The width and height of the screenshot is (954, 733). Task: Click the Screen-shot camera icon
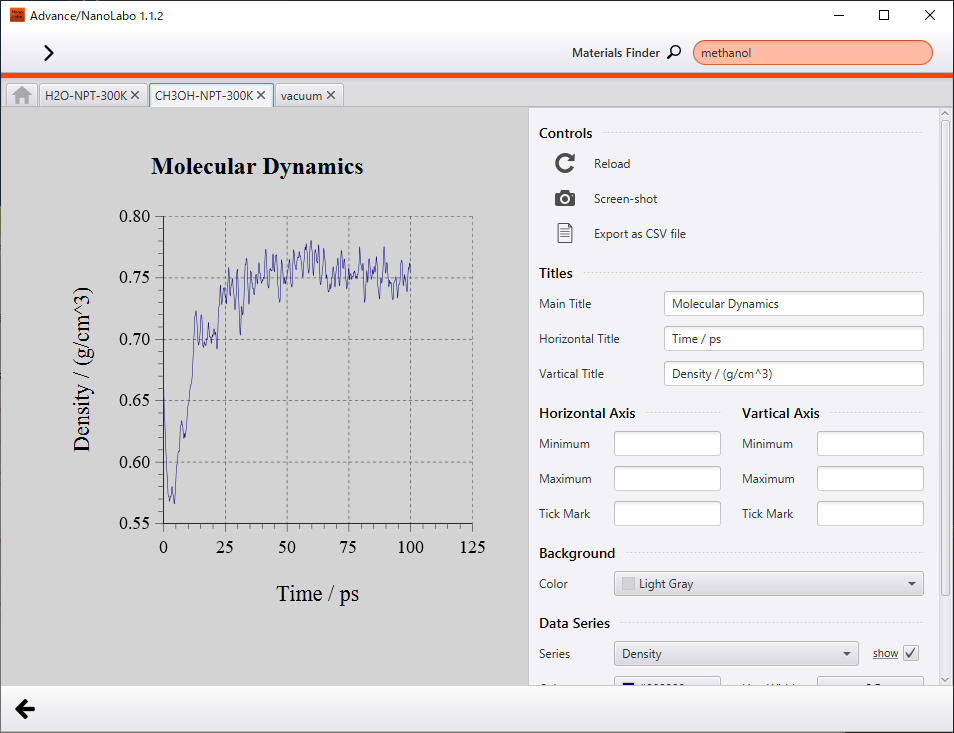pyautogui.click(x=565, y=198)
